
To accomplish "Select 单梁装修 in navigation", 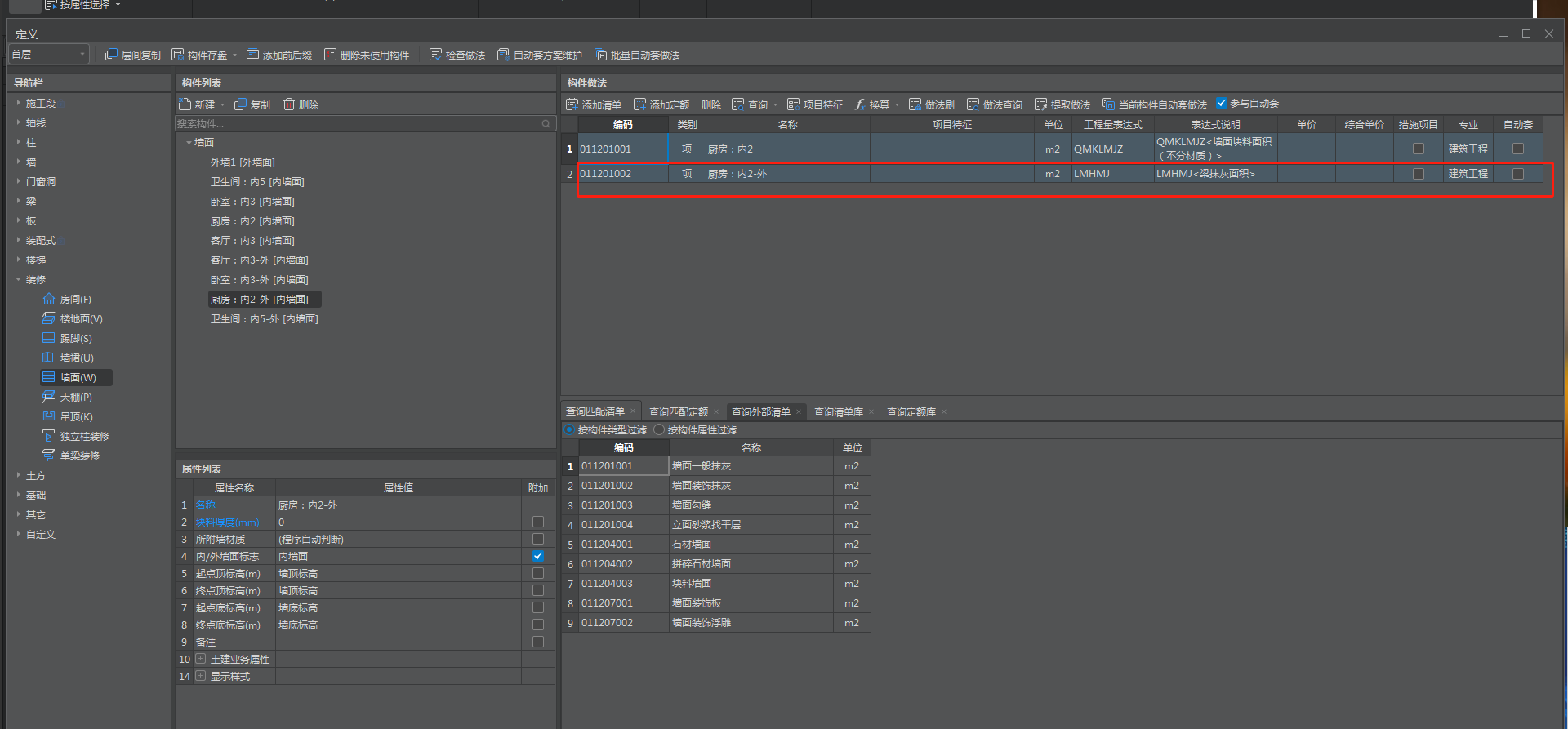I will pyautogui.click(x=71, y=456).
